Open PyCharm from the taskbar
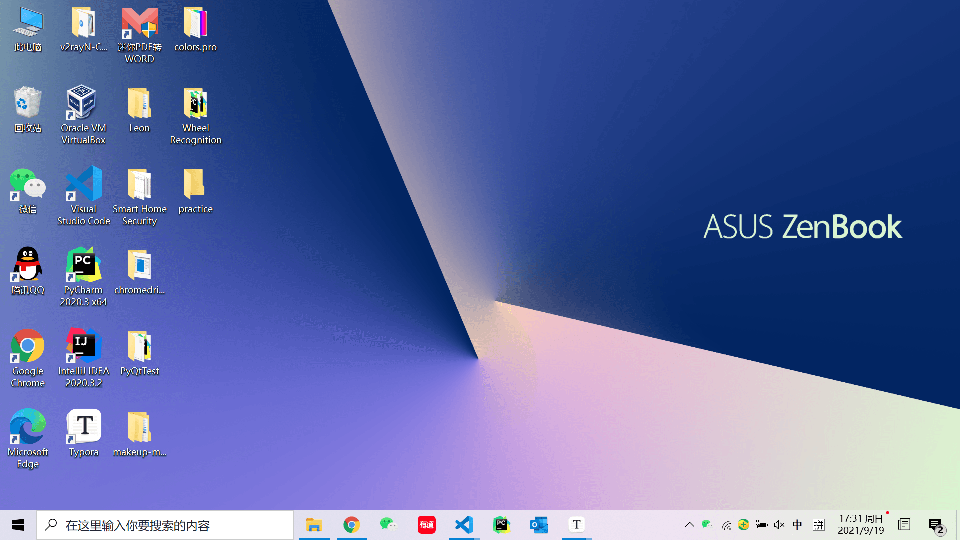Screen dimensions: 960x540 (501, 525)
